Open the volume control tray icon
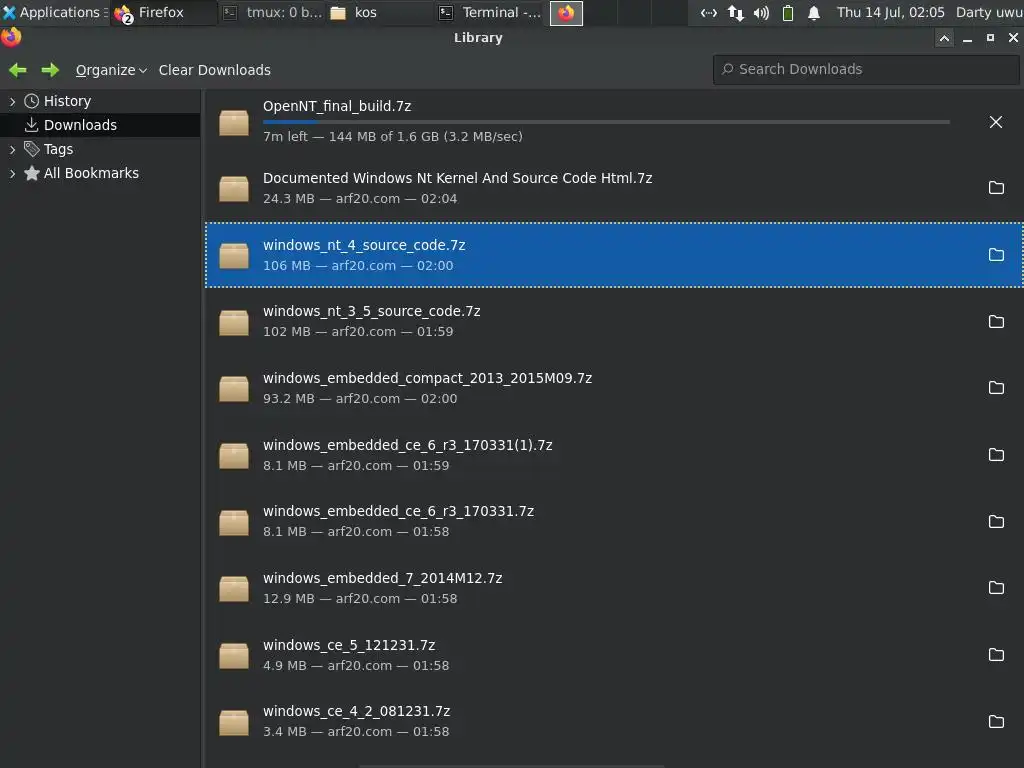 coord(761,12)
